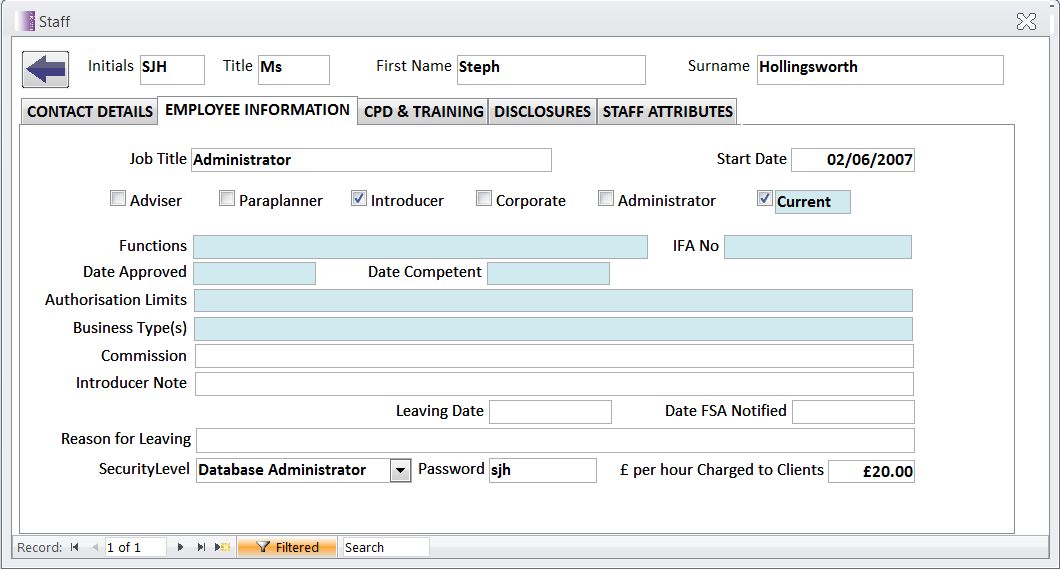The height and width of the screenshot is (569, 1060).
Task: Toggle the Filtered button in status bar
Action: coord(287,547)
